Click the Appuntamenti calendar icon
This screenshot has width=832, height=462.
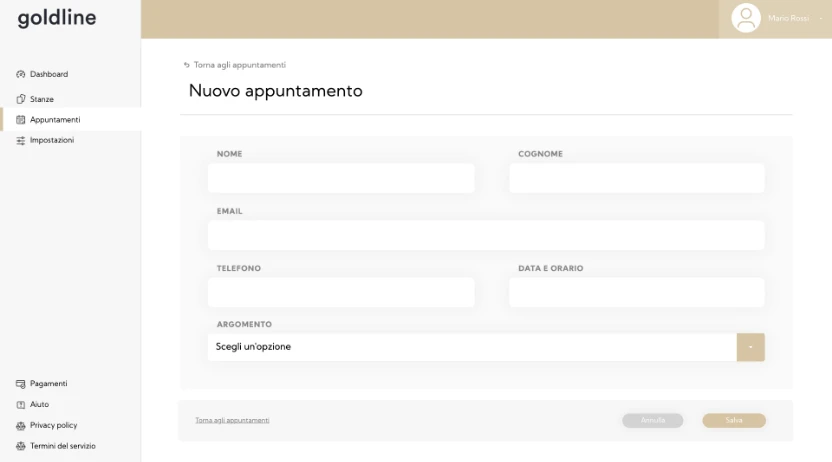[21, 120]
